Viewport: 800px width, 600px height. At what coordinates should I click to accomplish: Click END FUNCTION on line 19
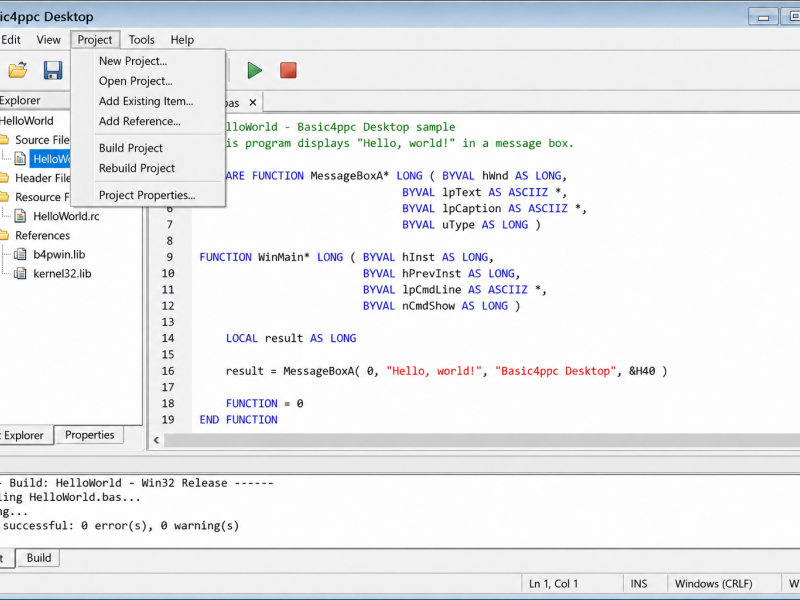click(239, 419)
